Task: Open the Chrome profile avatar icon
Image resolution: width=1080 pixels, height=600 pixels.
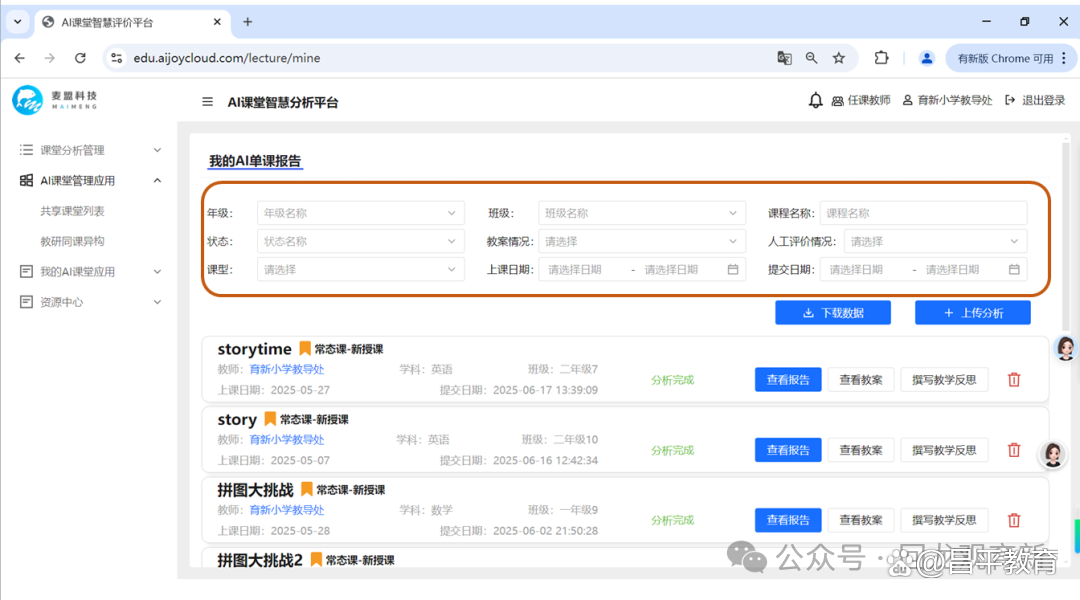Action: coord(927,58)
